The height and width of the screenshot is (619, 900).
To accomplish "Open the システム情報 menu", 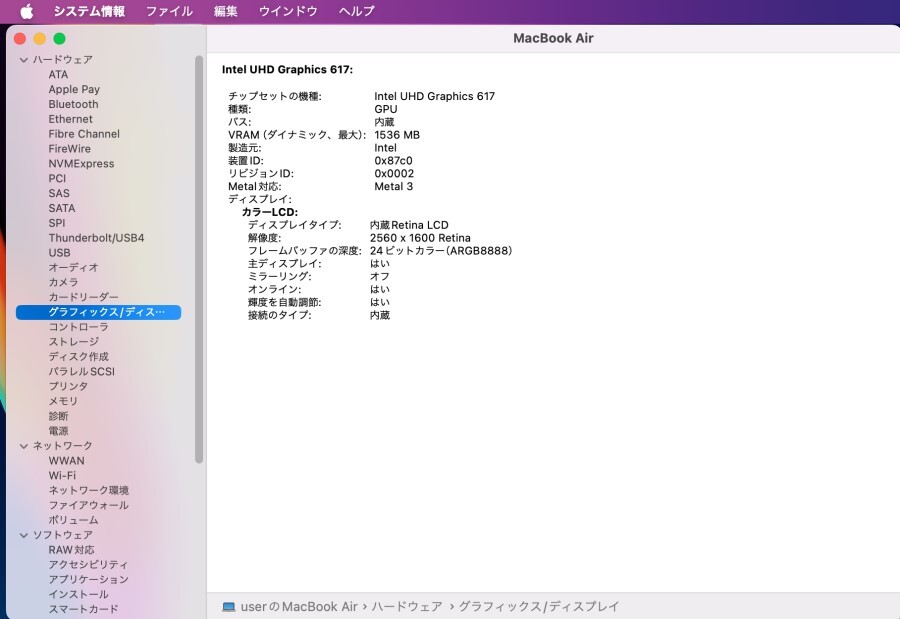I will point(89,11).
